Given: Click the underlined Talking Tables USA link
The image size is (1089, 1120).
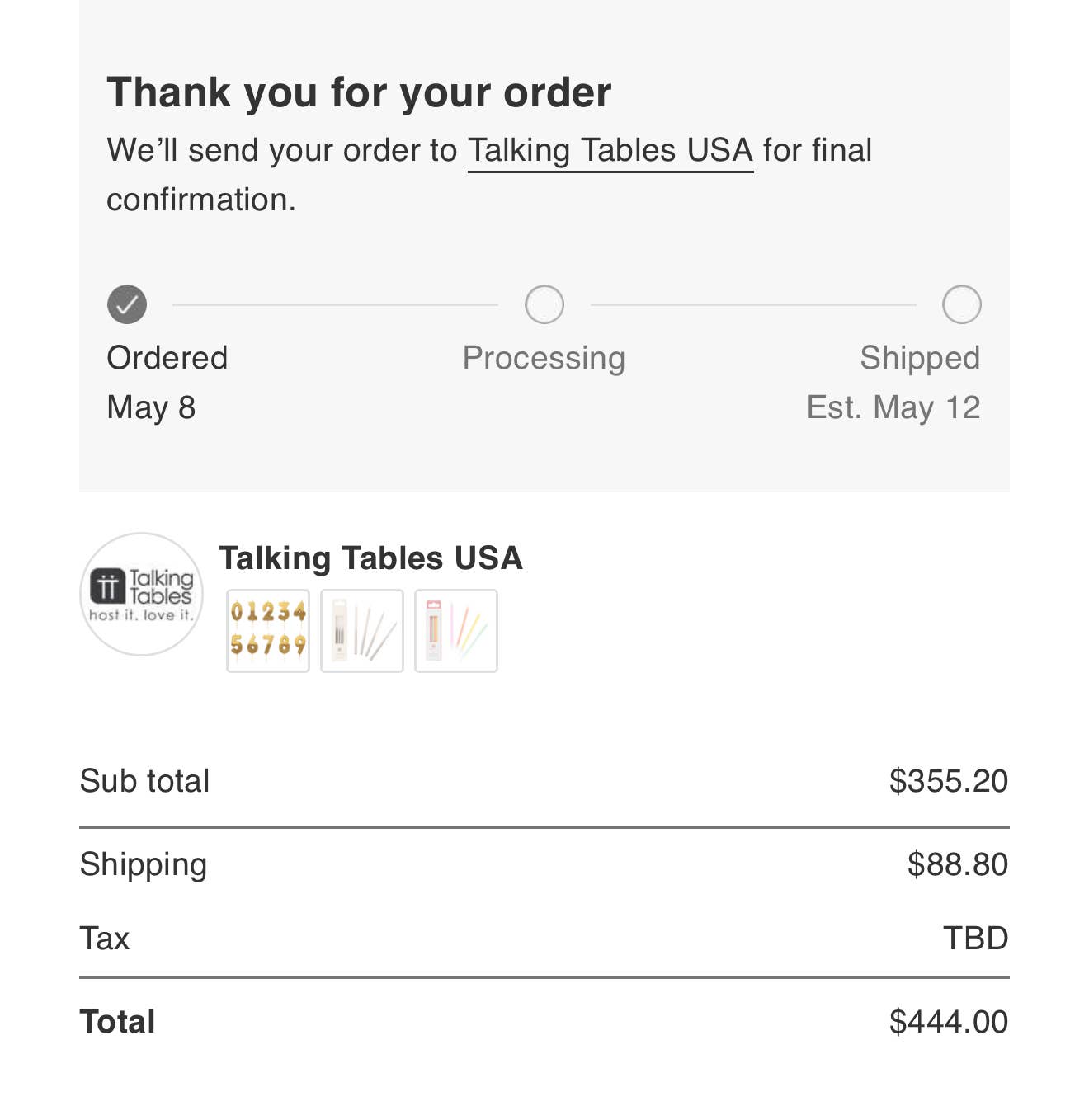Looking at the screenshot, I should point(610,151).
